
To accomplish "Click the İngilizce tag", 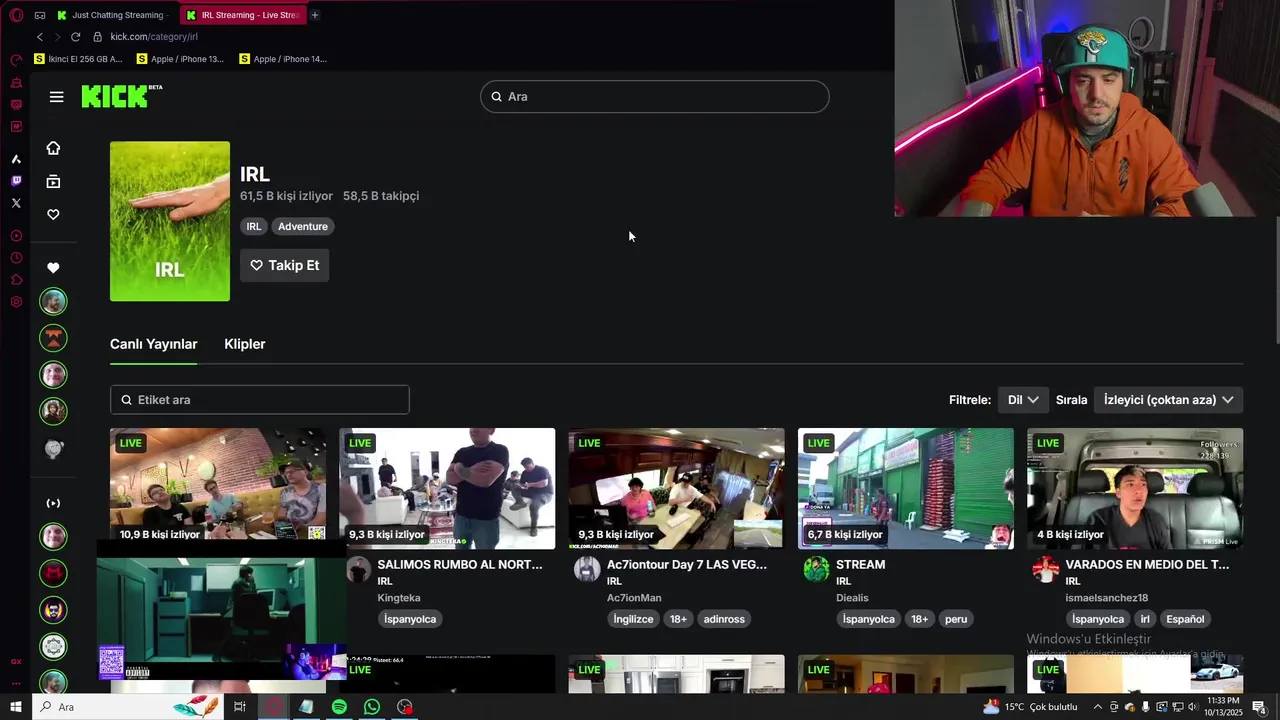I will tap(633, 619).
